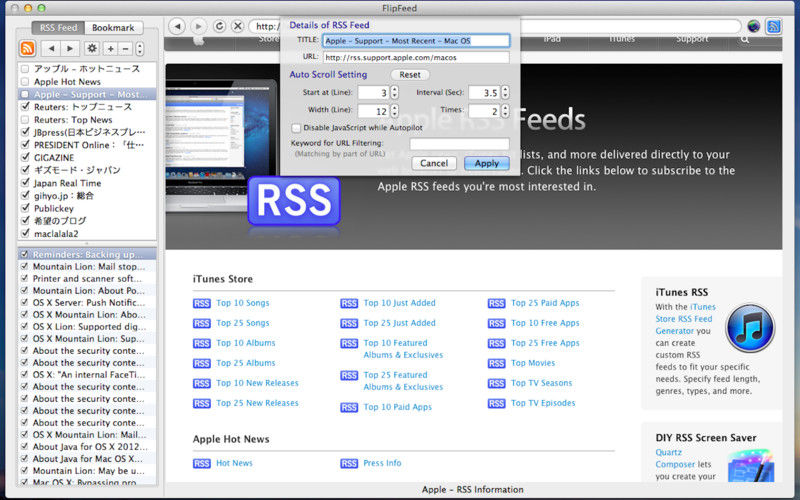Image resolution: width=800 pixels, height=500 pixels.
Task: Open Support in Apple navigation bar
Action: (x=692, y=39)
